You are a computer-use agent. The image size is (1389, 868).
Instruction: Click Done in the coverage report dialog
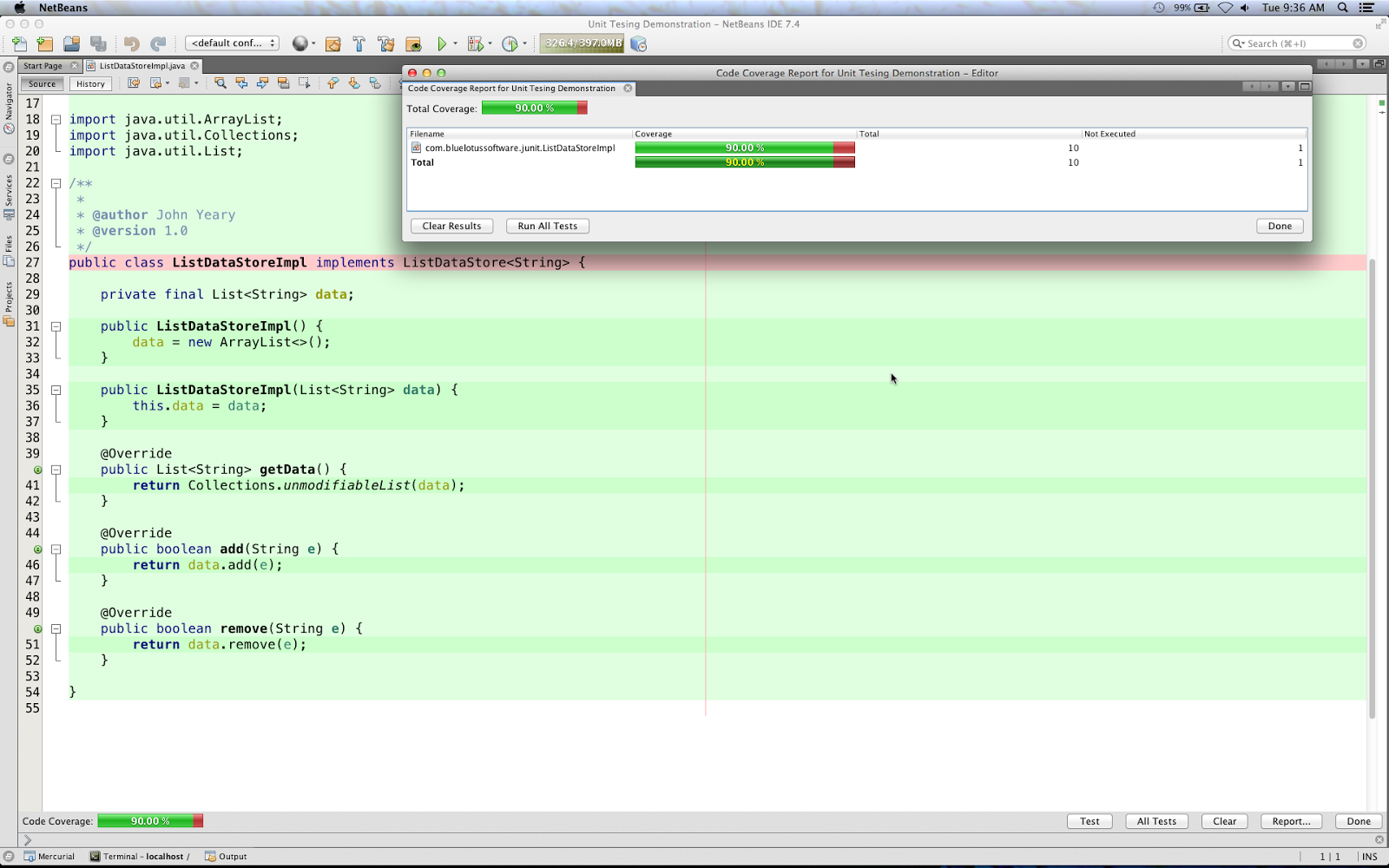pos(1280,226)
